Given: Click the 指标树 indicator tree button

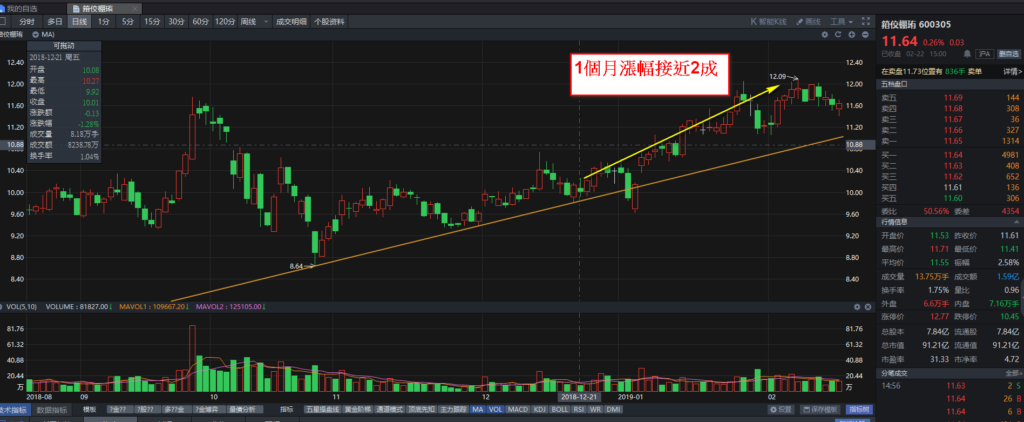Looking at the screenshot, I should tap(859, 410).
